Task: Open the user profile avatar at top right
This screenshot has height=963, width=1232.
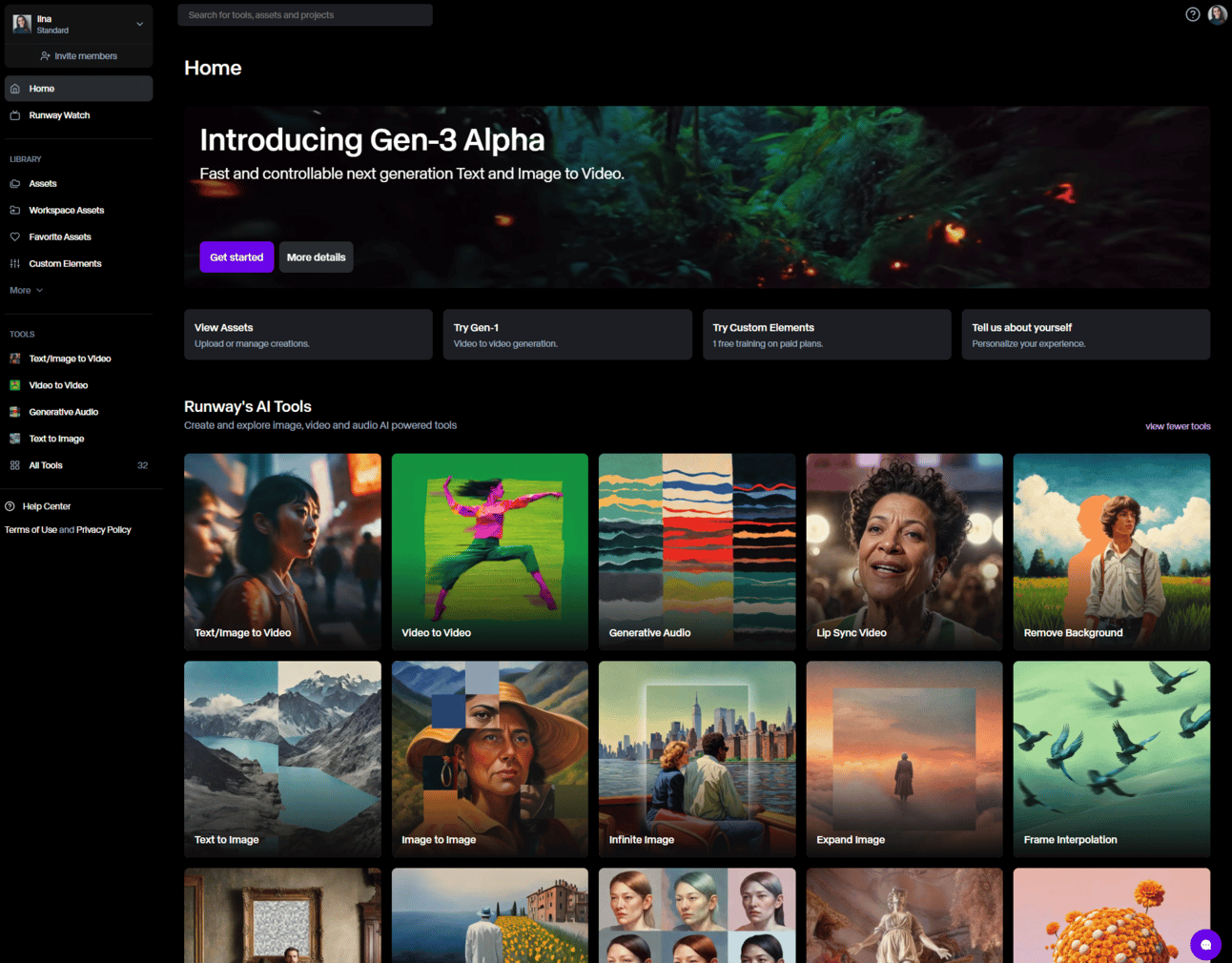Action: [1218, 14]
